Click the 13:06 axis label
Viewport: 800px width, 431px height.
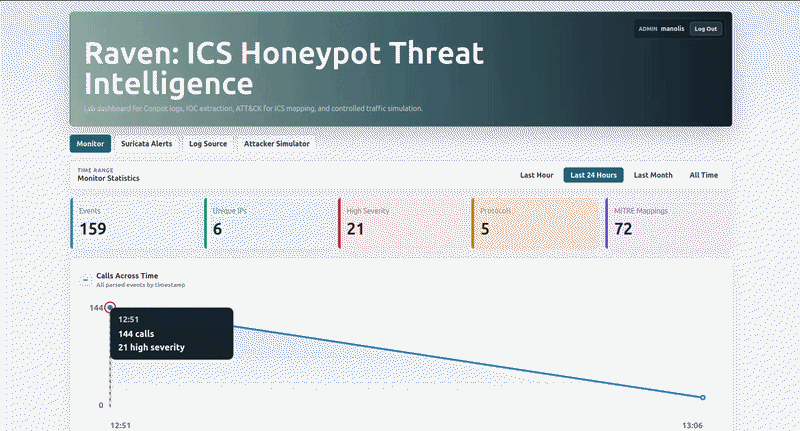click(x=692, y=425)
